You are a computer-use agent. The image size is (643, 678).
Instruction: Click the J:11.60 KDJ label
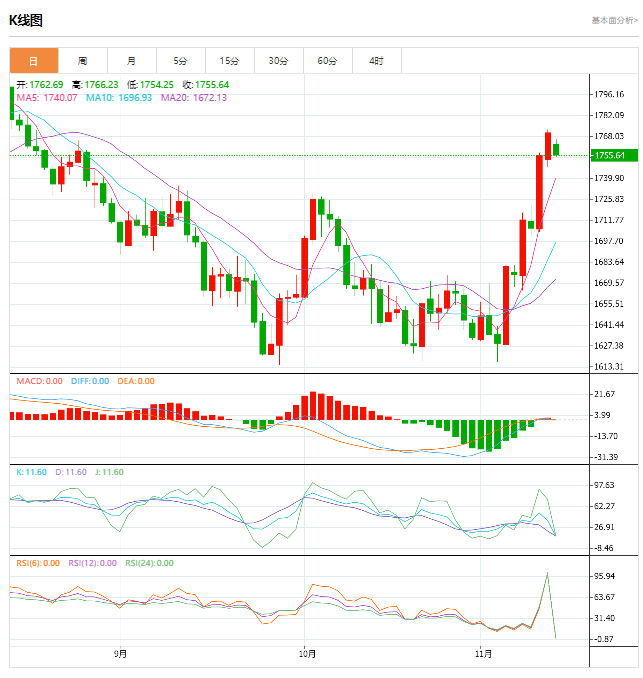point(109,472)
